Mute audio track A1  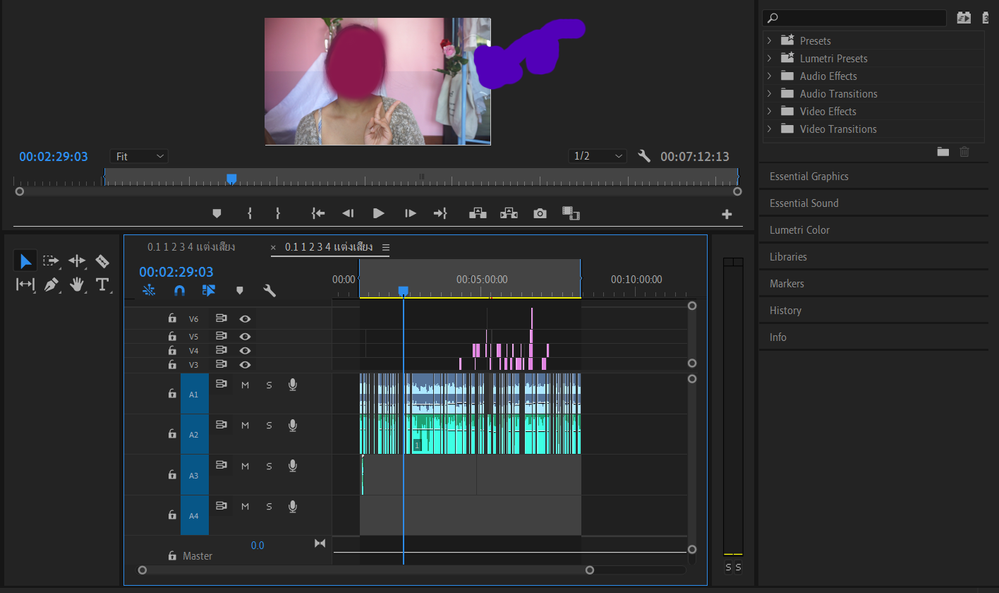click(x=245, y=385)
